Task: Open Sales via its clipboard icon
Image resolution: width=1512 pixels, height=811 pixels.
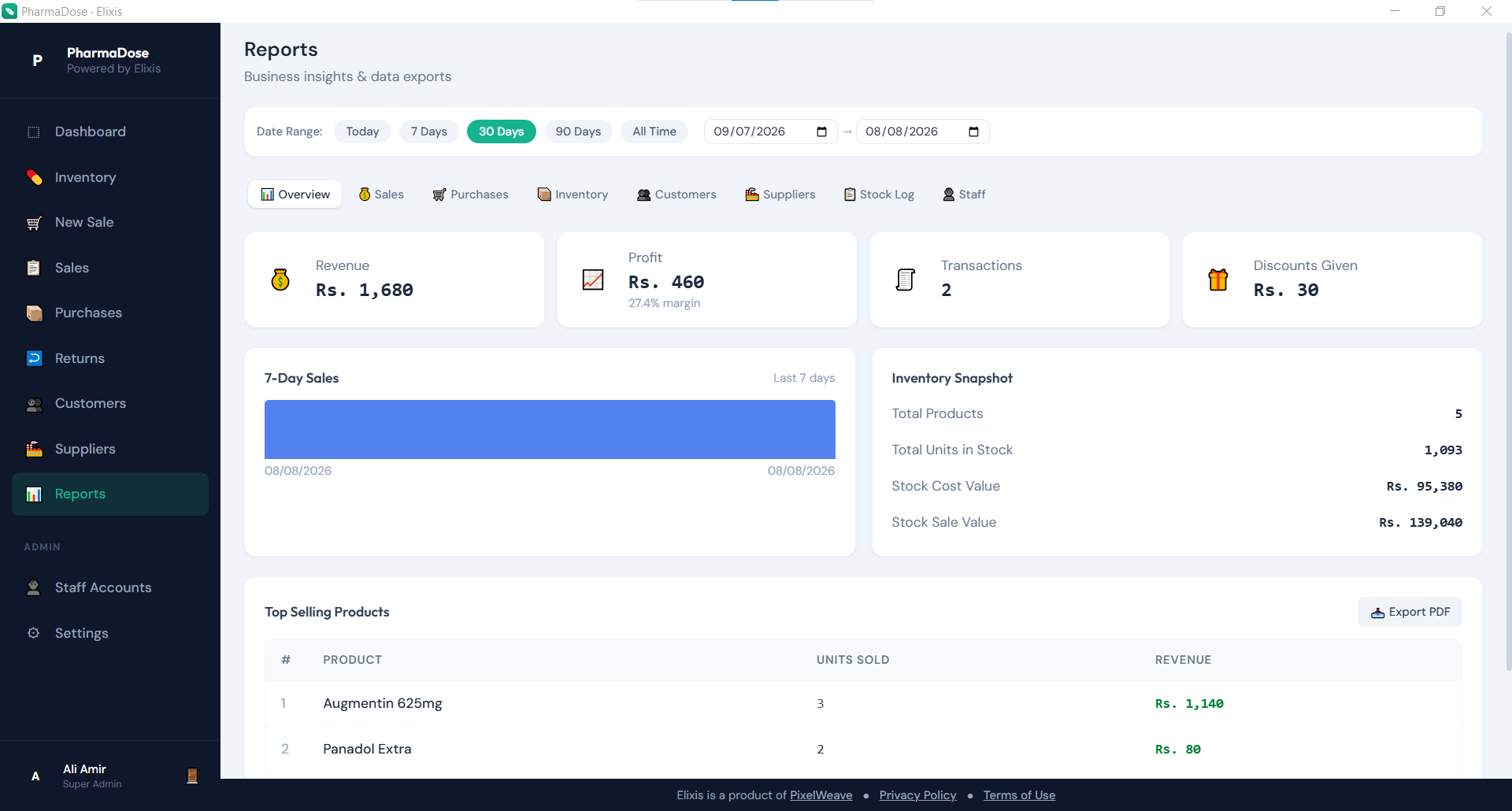Action: [34, 268]
